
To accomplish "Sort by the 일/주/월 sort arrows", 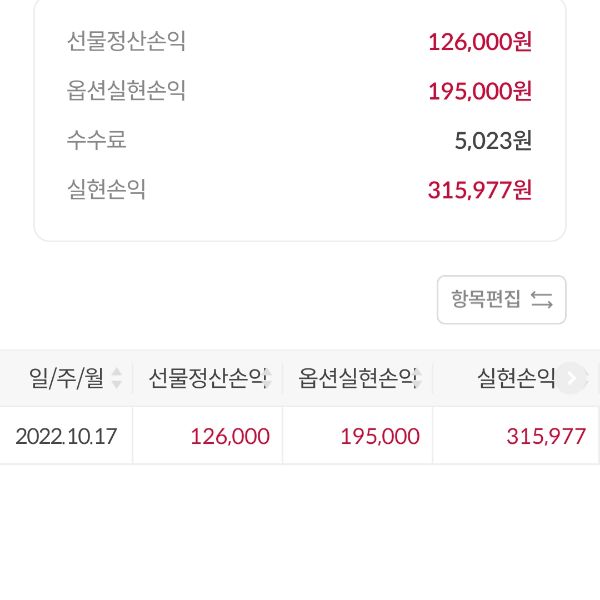I will tap(117, 378).
